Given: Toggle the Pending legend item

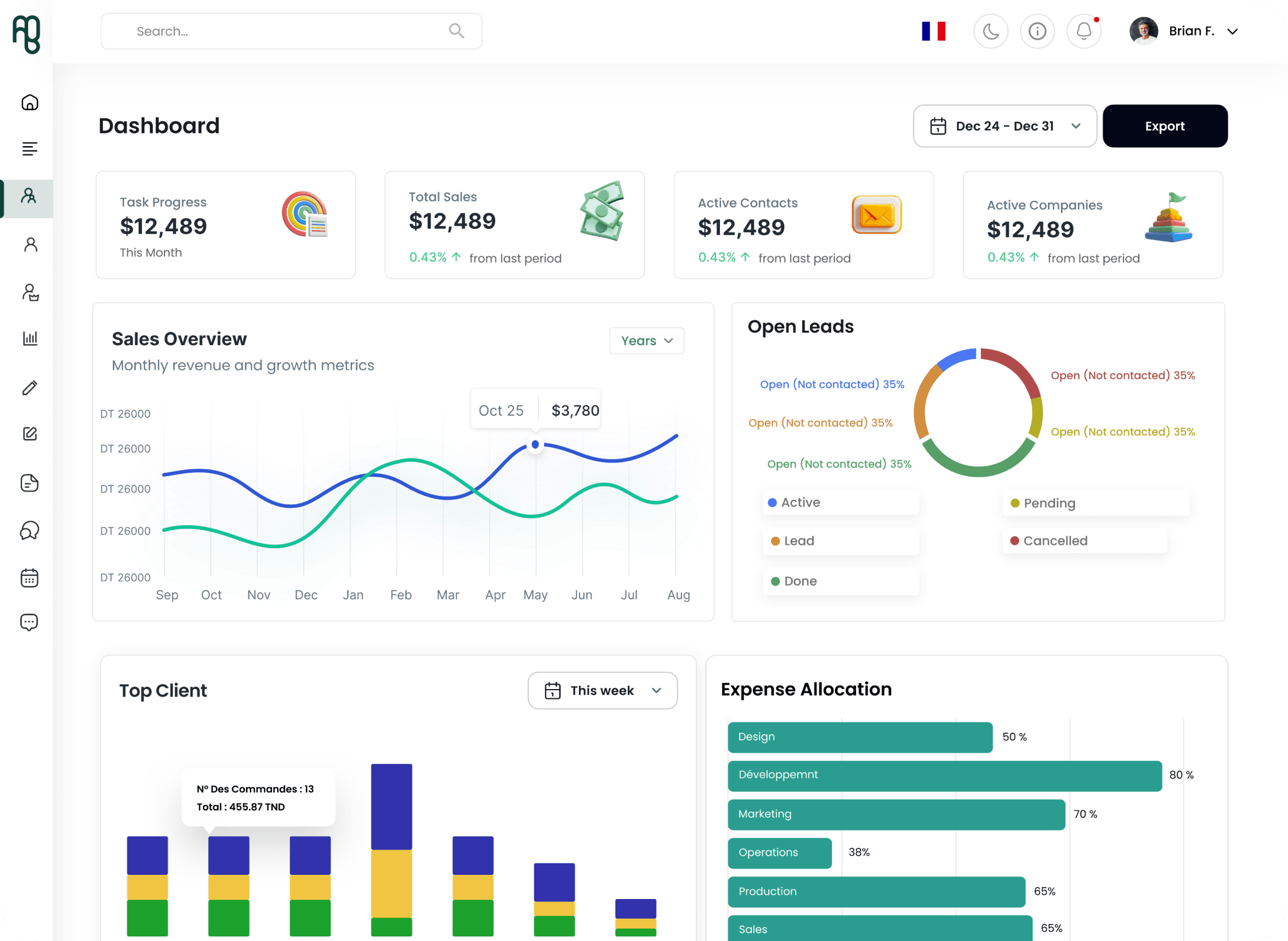Looking at the screenshot, I should click(1096, 503).
